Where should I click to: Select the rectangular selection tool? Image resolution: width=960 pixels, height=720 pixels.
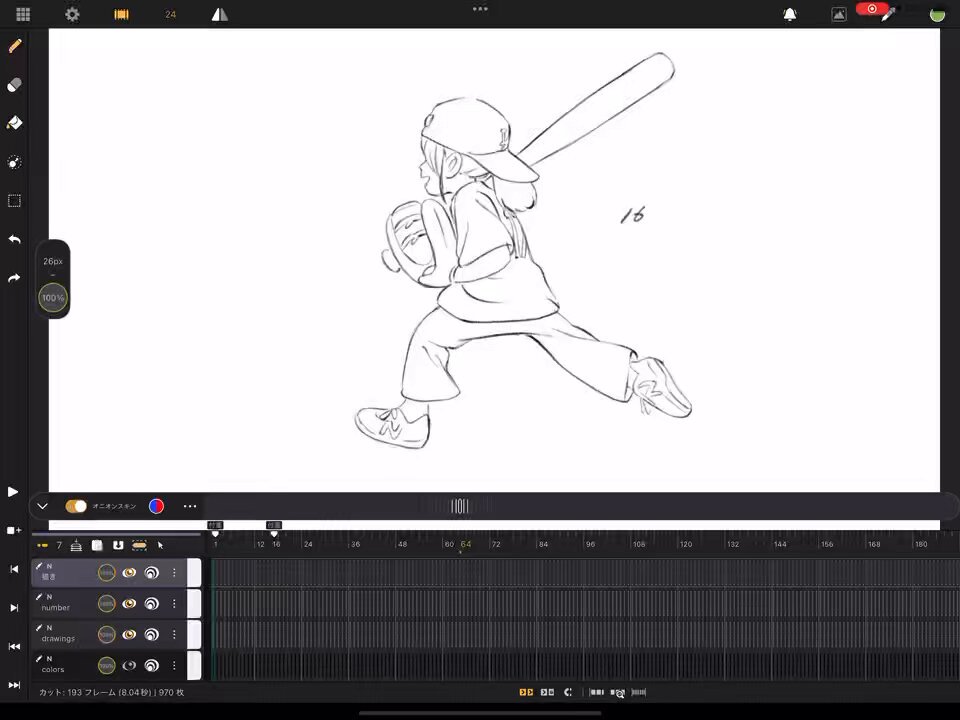(x=15, y=200)
